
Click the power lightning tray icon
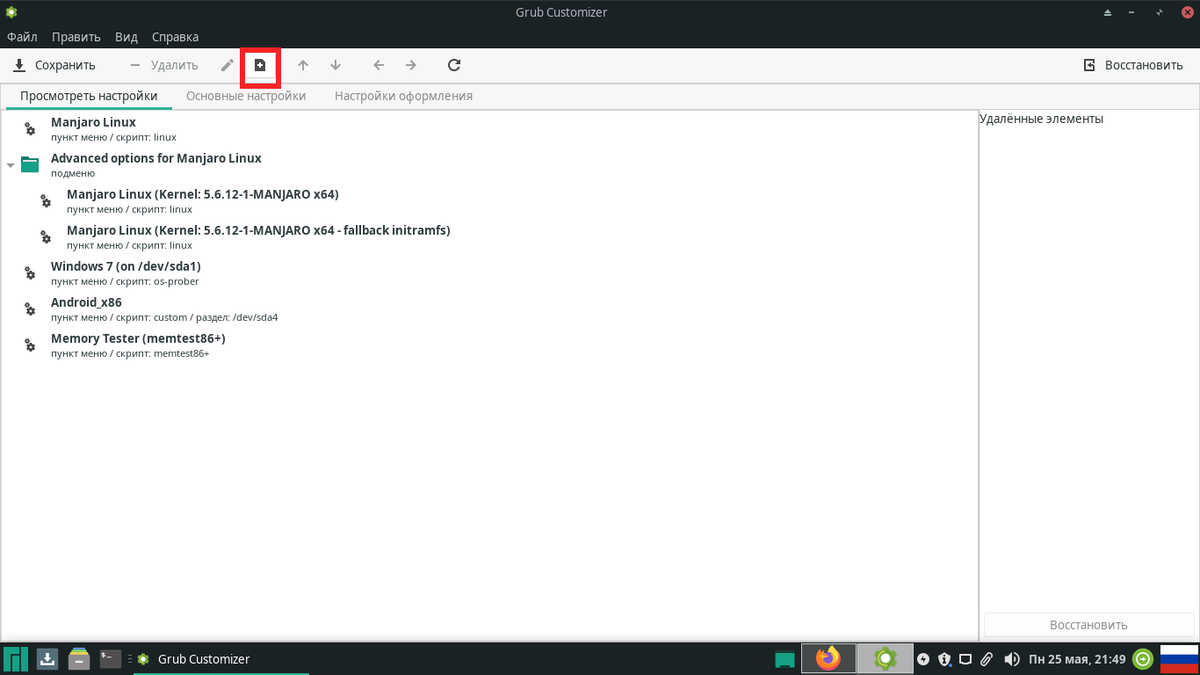pos(923,659)
